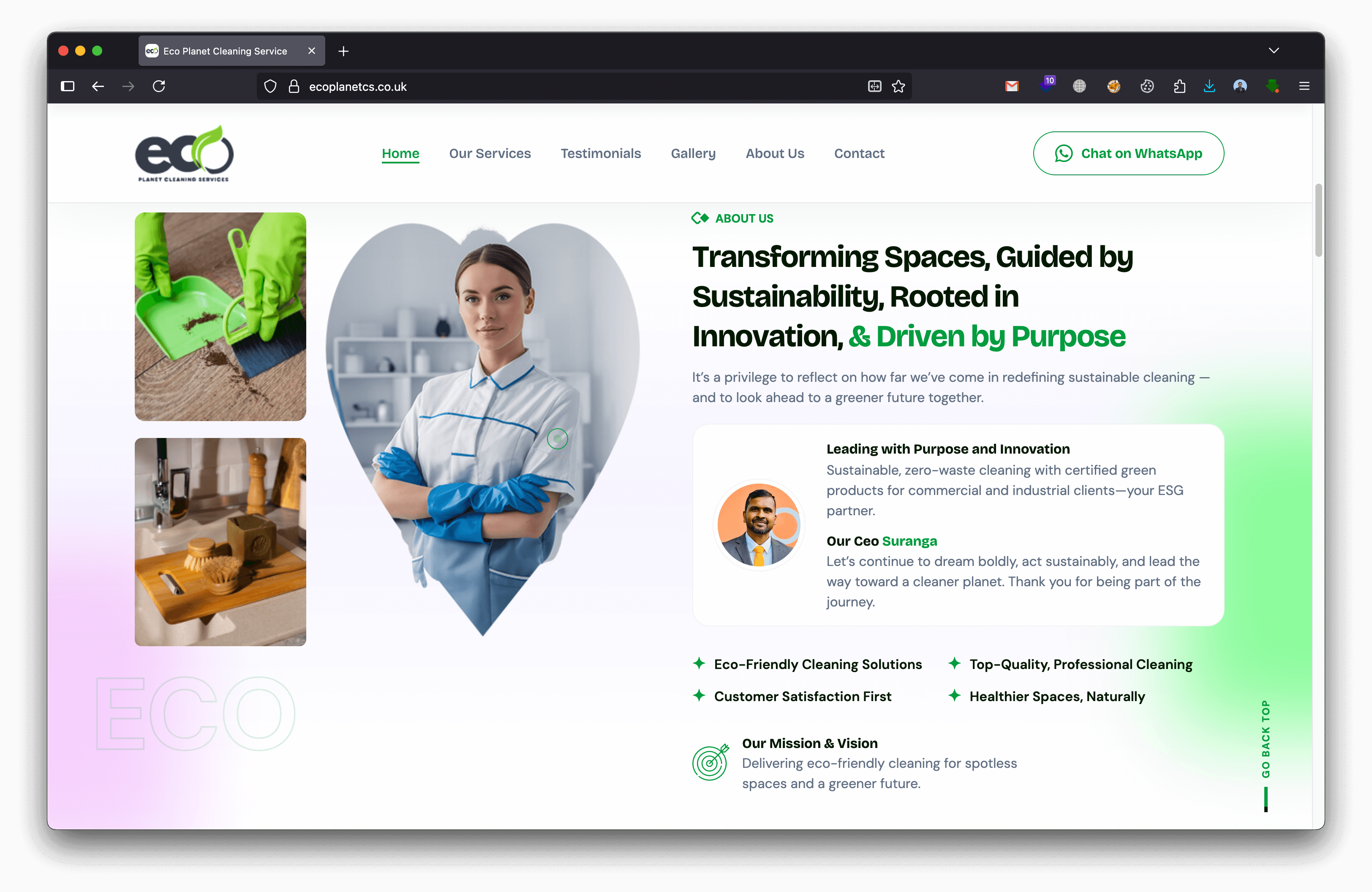Expand the list all tabs chevron
The height and width of the screenshot is (892, 1372).
coord(1274,51)
